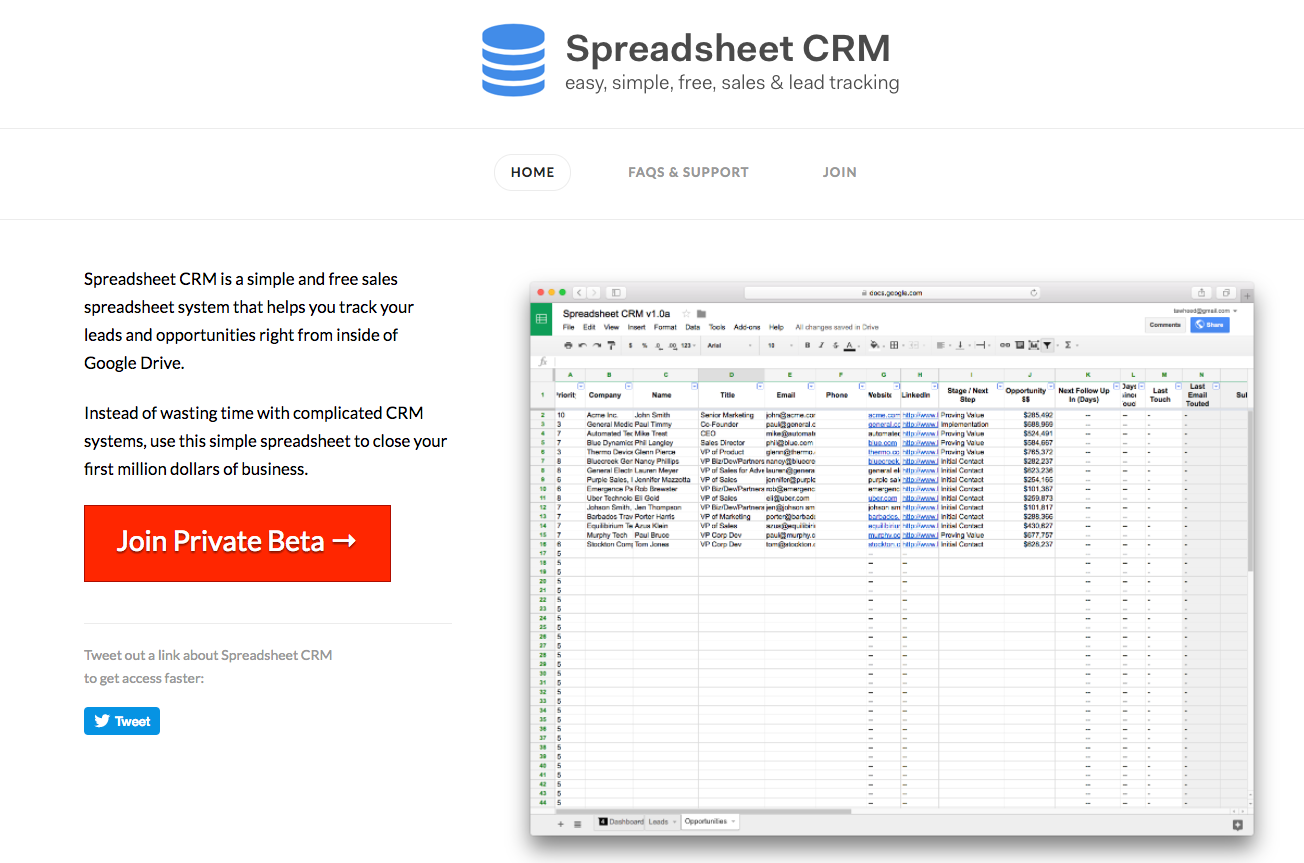
Task: Select the Acme Inc. company cell
Action: 608,415
